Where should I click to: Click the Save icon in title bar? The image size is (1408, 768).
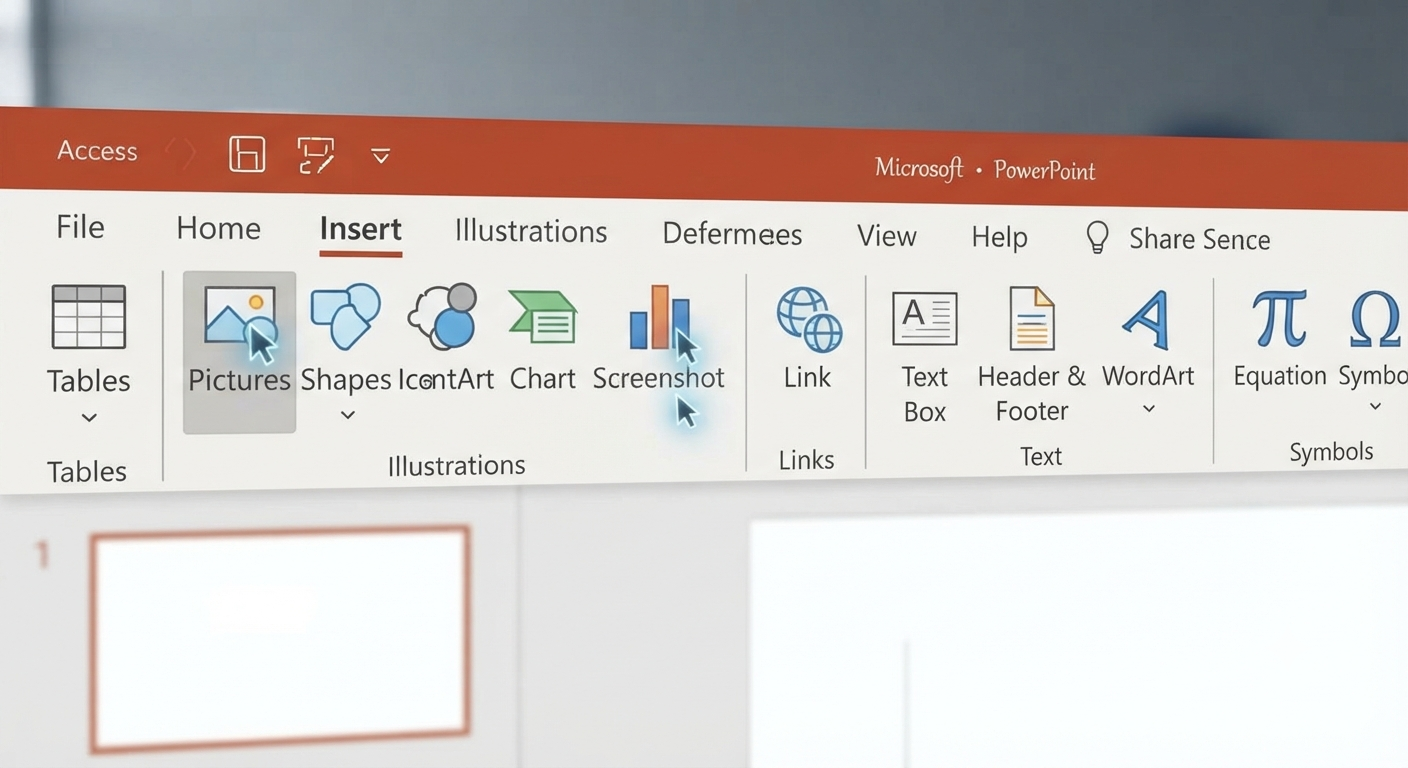click(247, 154)
